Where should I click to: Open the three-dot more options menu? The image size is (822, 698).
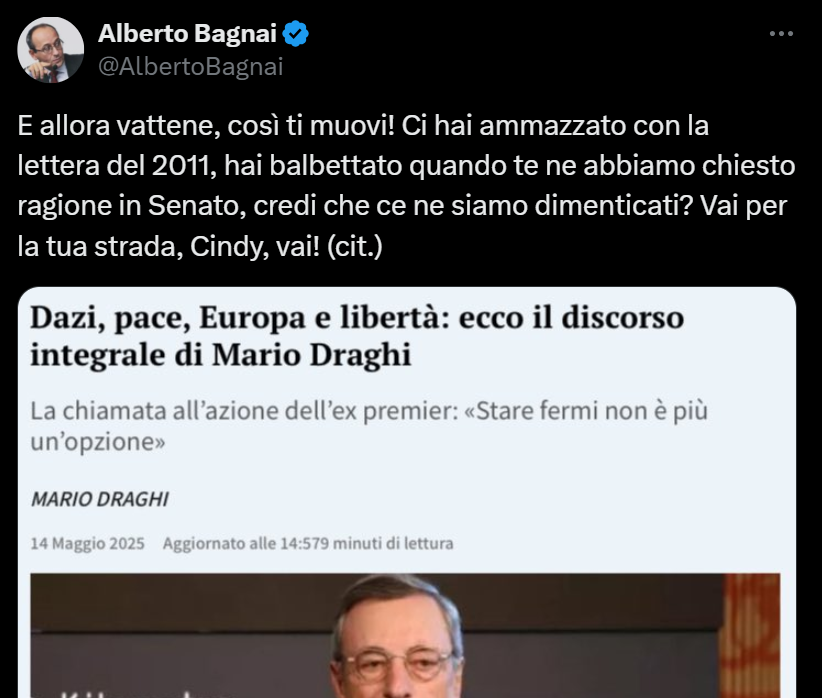pyautogui.click(x=781, y=34)
